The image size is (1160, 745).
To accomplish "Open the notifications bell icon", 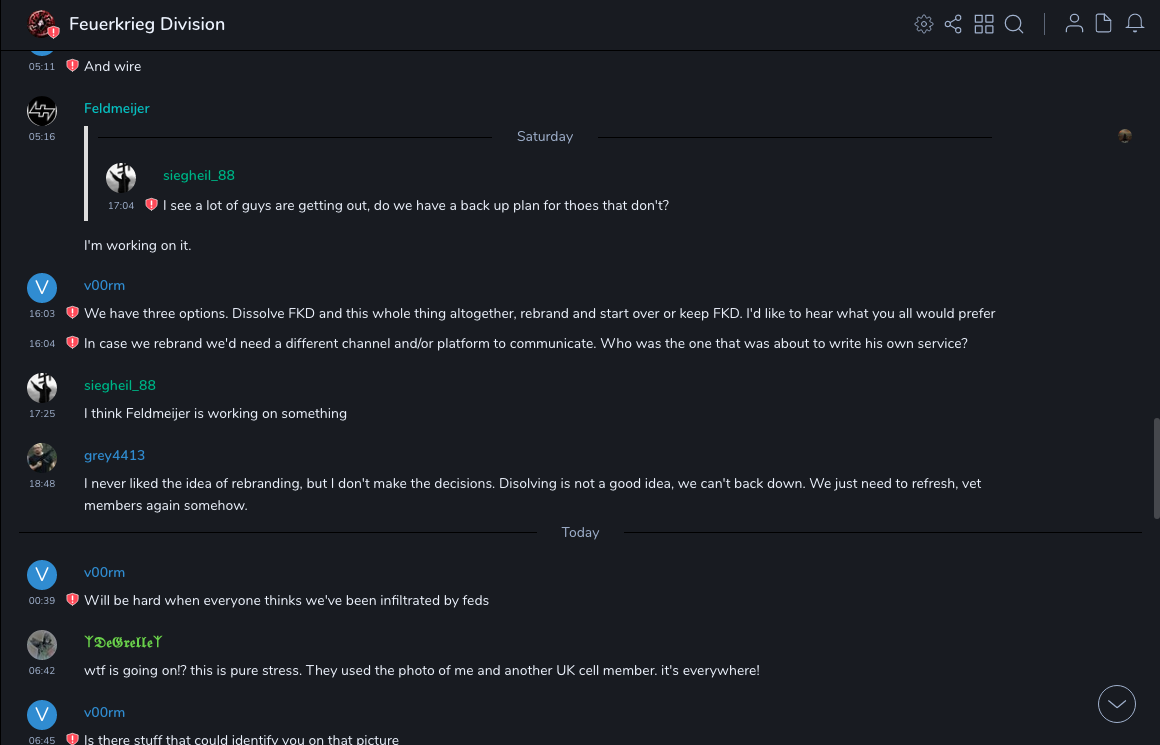I will [x=1135, y=24].
